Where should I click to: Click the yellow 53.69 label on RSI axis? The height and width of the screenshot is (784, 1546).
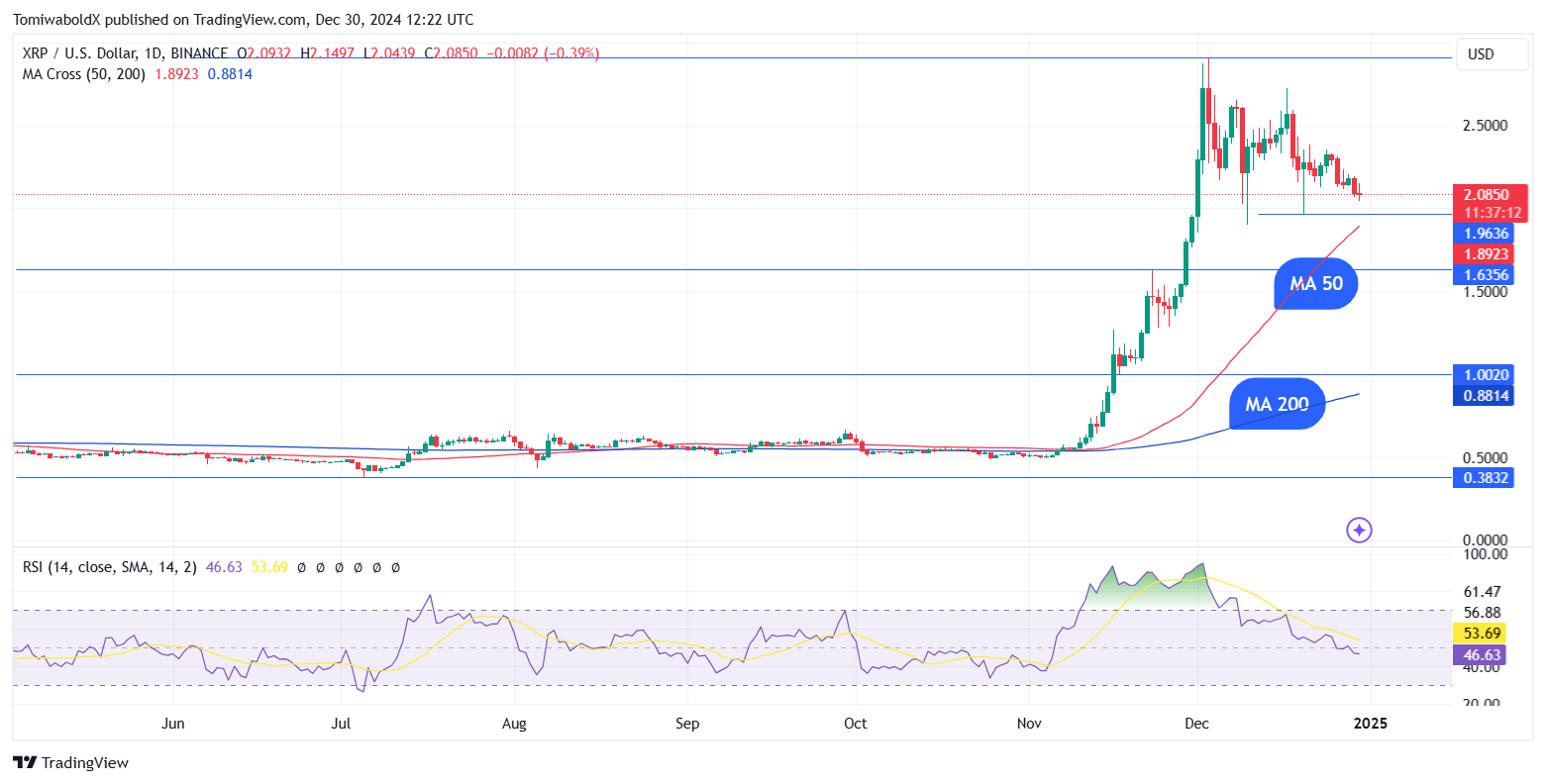(1482, 634)
